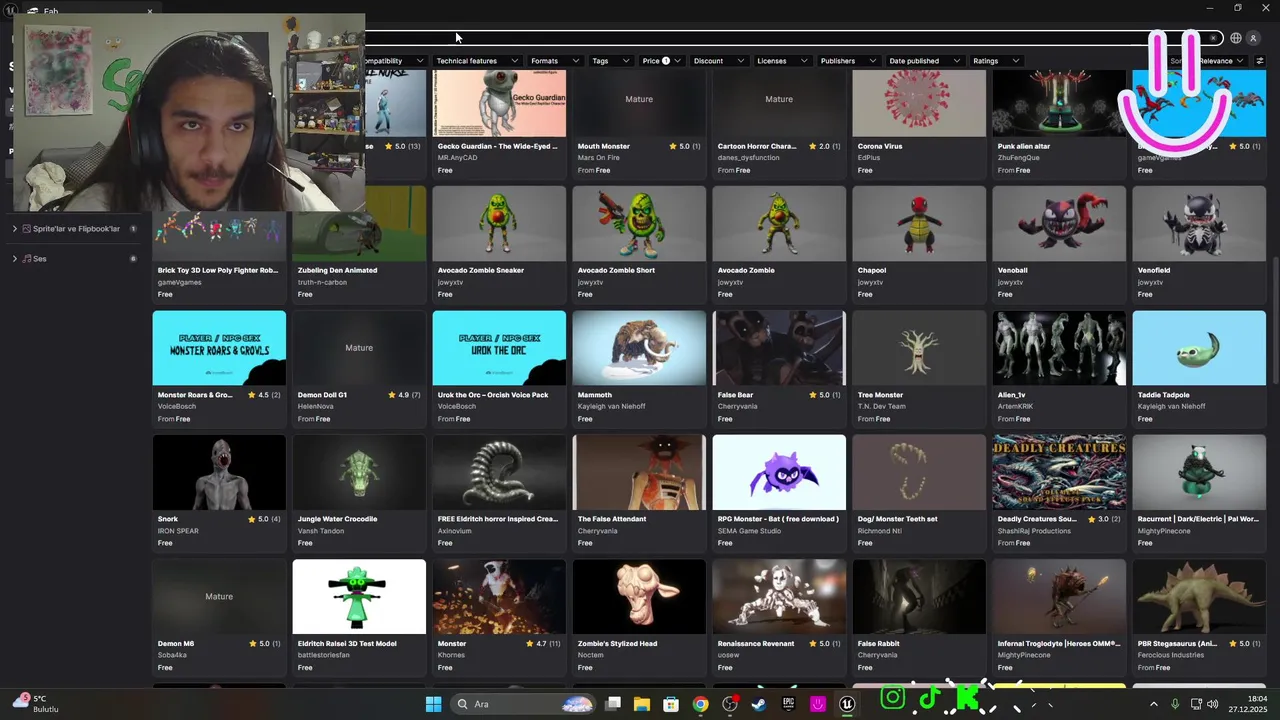
Task: Click the page vertical scrollbar
Action: 1274,320
